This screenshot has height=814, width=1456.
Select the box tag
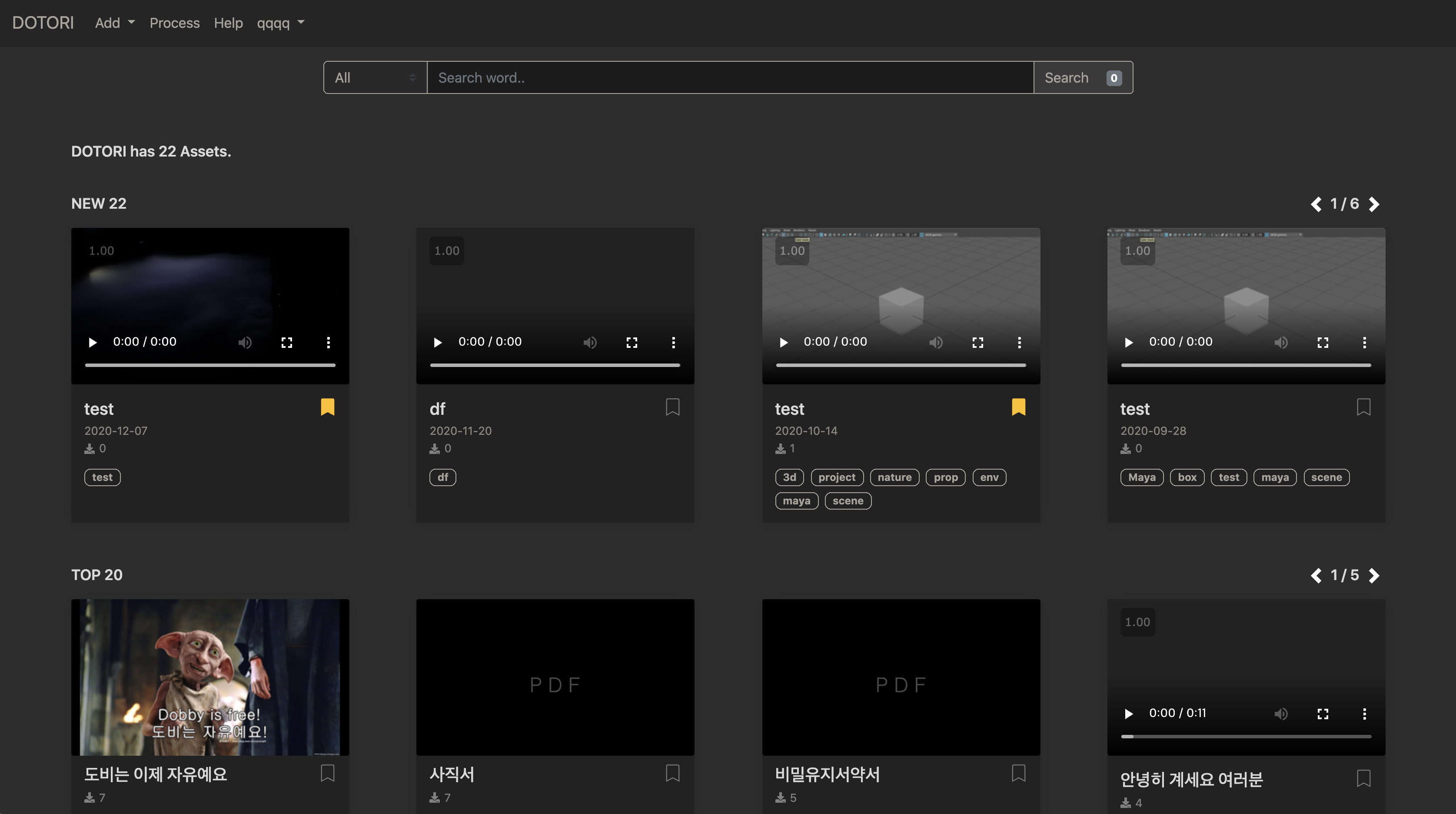click(1187, 477)
